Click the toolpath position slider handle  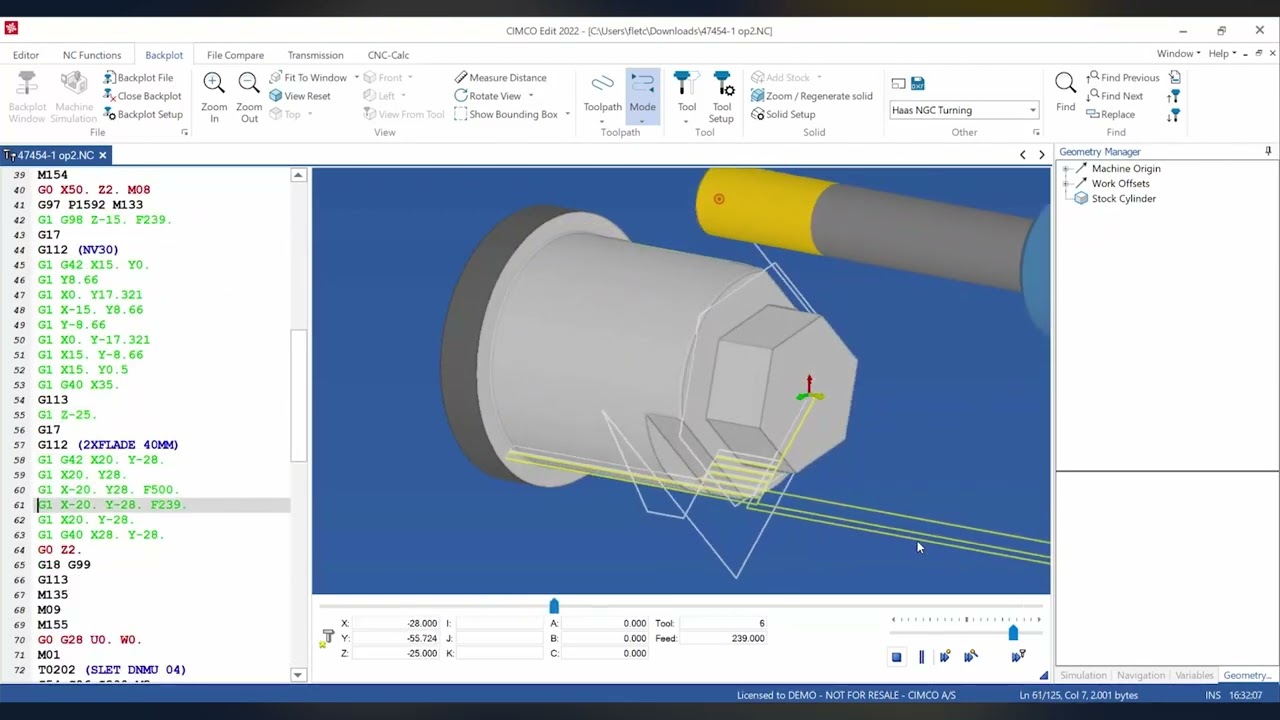(x=554, y=606)
